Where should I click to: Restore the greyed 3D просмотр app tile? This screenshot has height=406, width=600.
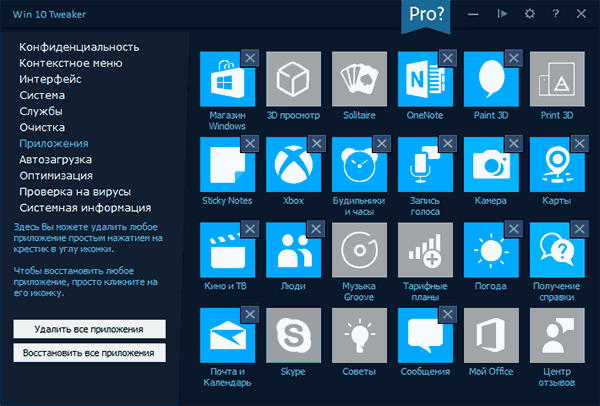point(293,79)
